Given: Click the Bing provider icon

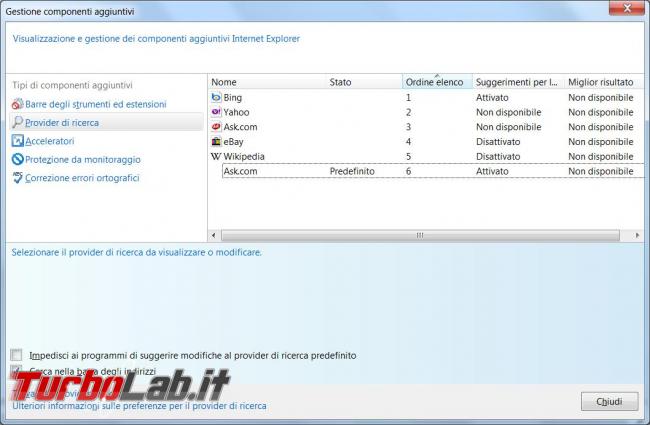Looking at the screenshot, I should 216,97.
